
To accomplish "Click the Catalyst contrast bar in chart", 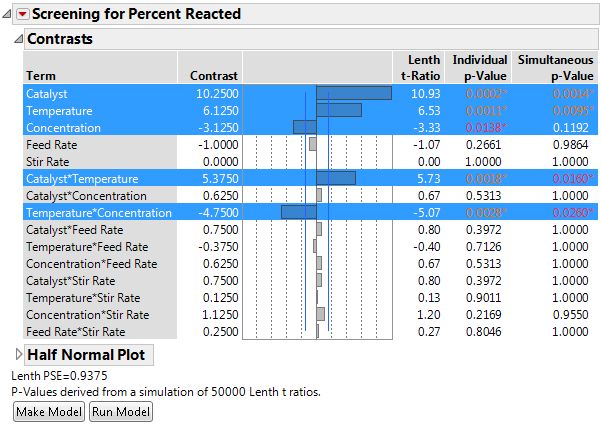I will click(353, 93).
